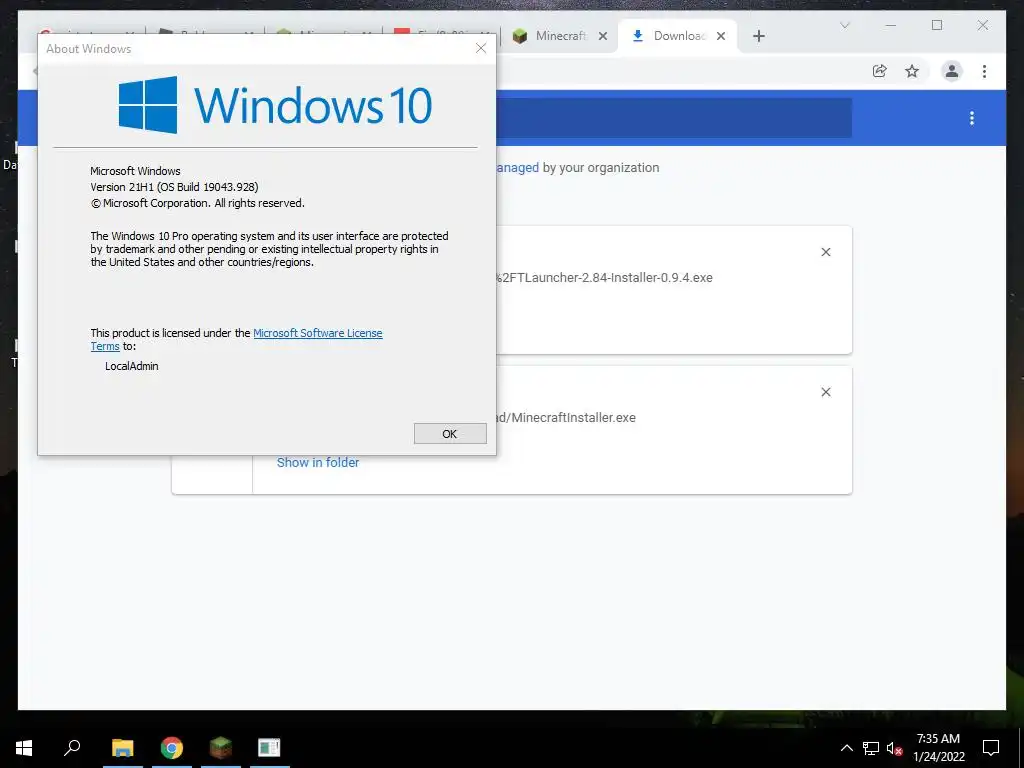Open Chrome tab search dropdown
Screen dimensions: 1024x768
(844, 25)
